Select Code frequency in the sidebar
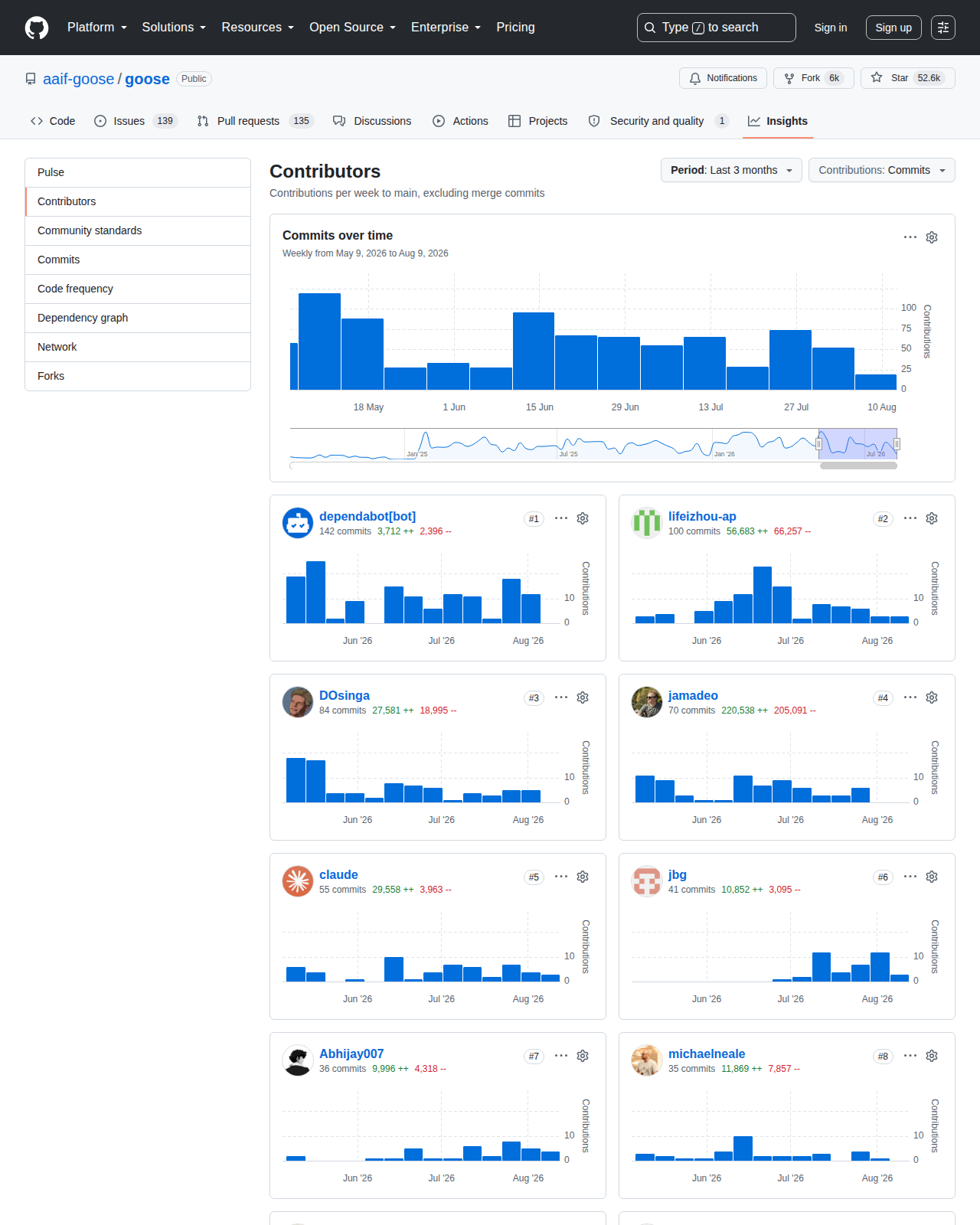980x1225 pixels. (138, 289)
